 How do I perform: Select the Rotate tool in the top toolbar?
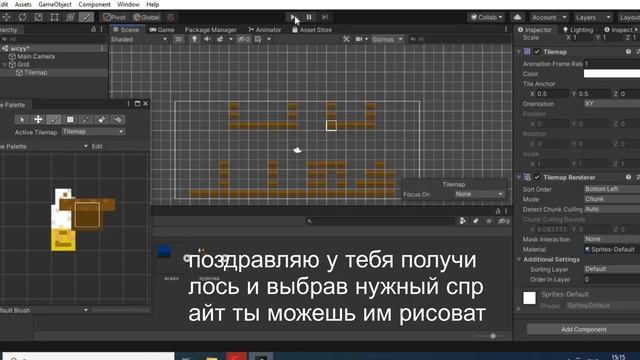(x=22, y=17)
